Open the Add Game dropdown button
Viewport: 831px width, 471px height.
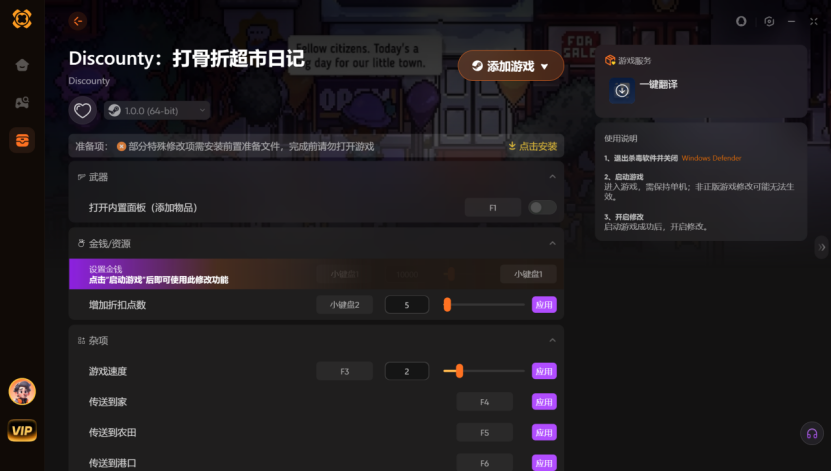[510, 66]
